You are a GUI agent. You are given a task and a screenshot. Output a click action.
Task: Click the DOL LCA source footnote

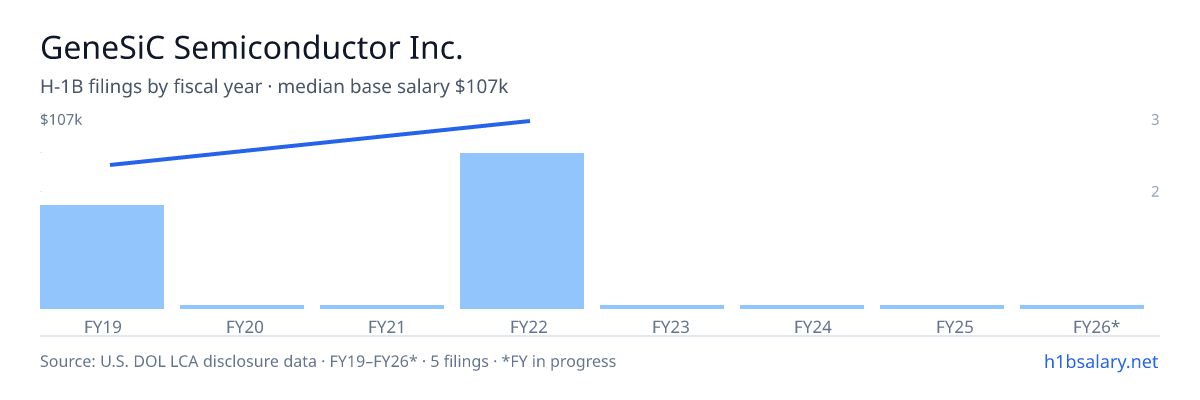[328, 361]
